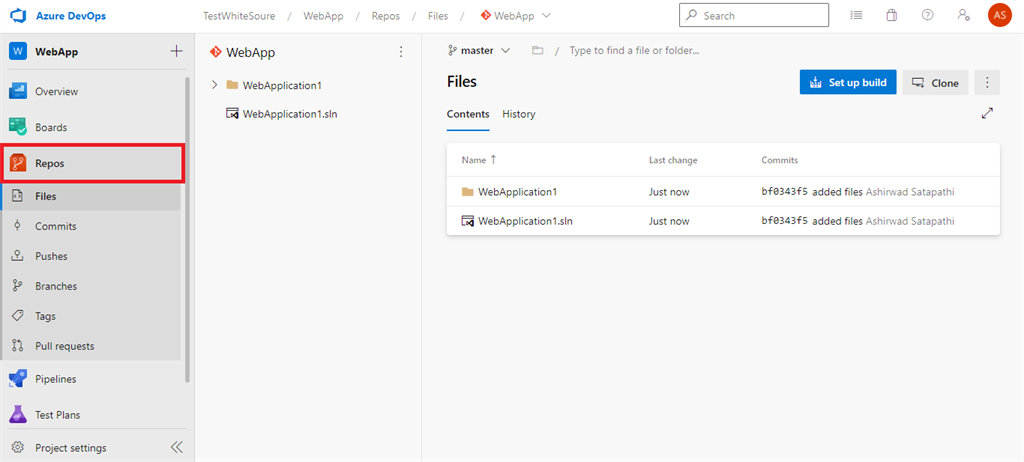Open user settings icon beside avatar
Screen dimensions: 1024x462
[962, 15]
